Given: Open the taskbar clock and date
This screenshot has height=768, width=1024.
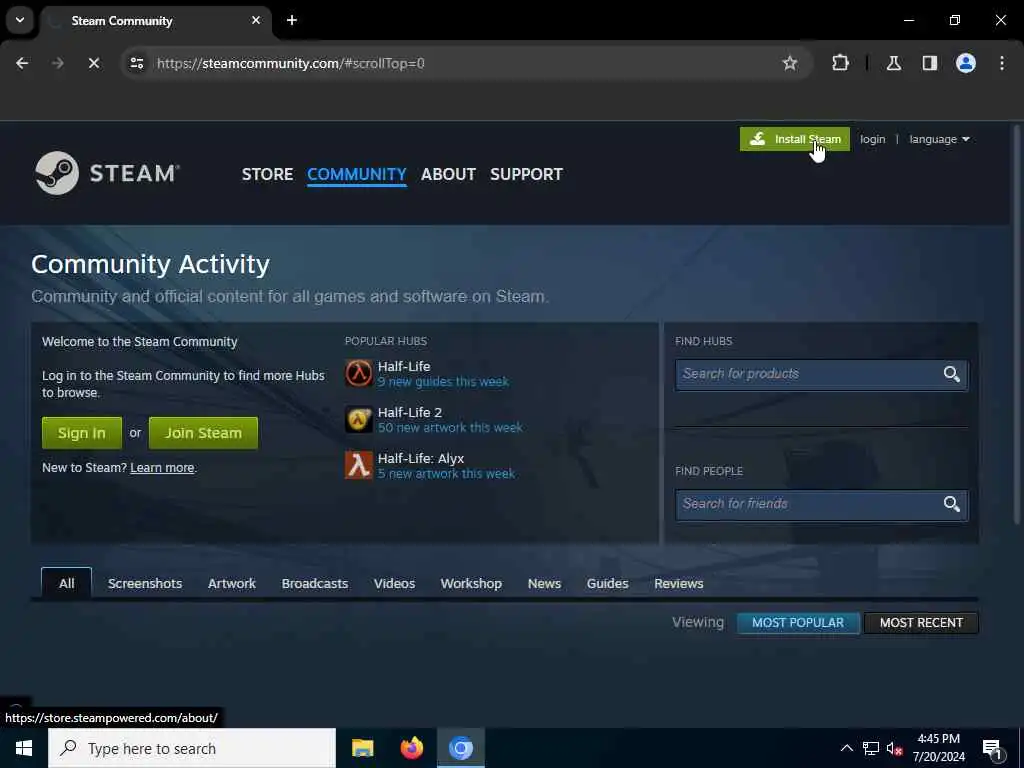Looking at the screenshot, I should (x=938, y=748).
